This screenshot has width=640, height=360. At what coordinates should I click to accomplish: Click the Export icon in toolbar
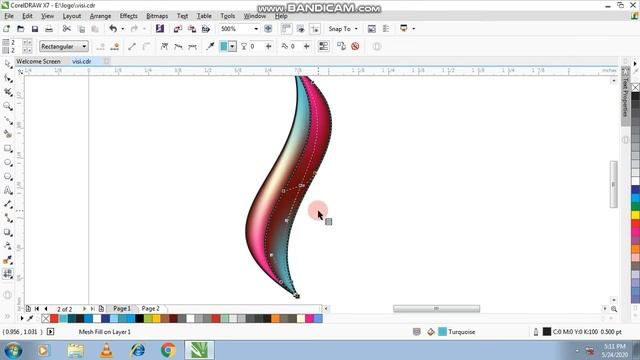click(x=191, y=29)
